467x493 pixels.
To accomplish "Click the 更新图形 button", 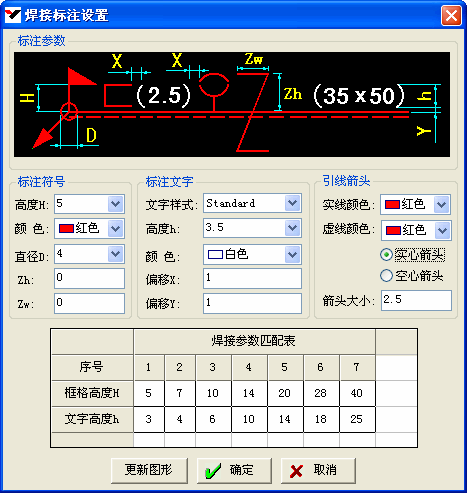I will (x=149, y=470).
